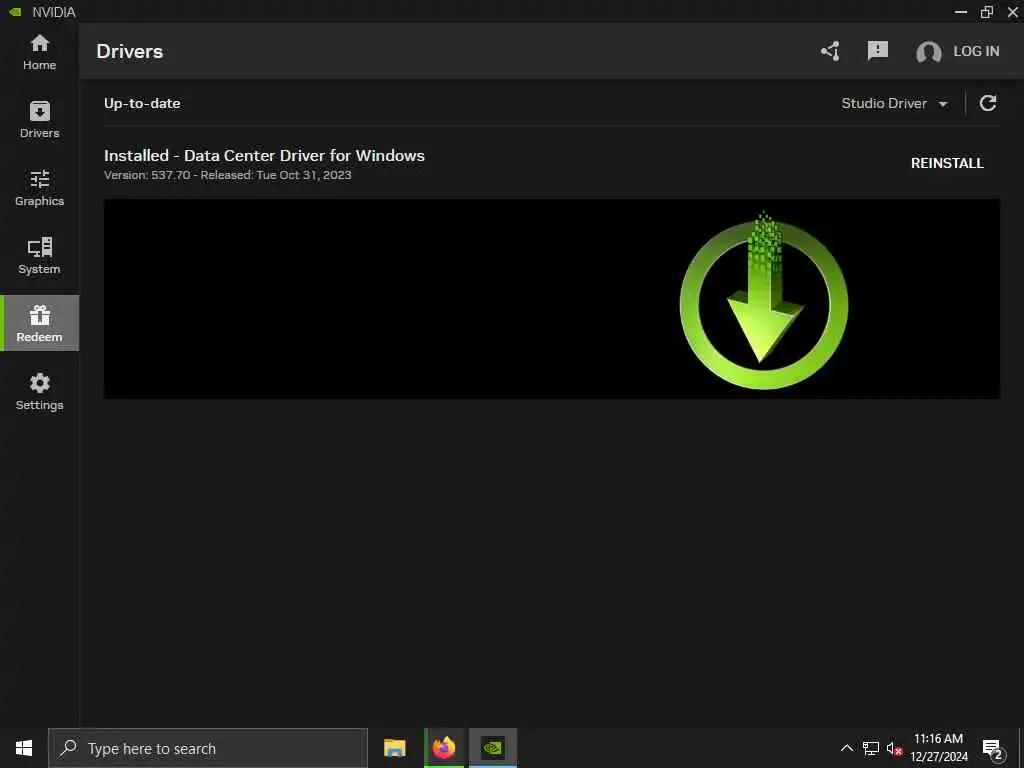Open File Explorer from the taskbar
1024x768 pixels.
[x=394, y=748]
